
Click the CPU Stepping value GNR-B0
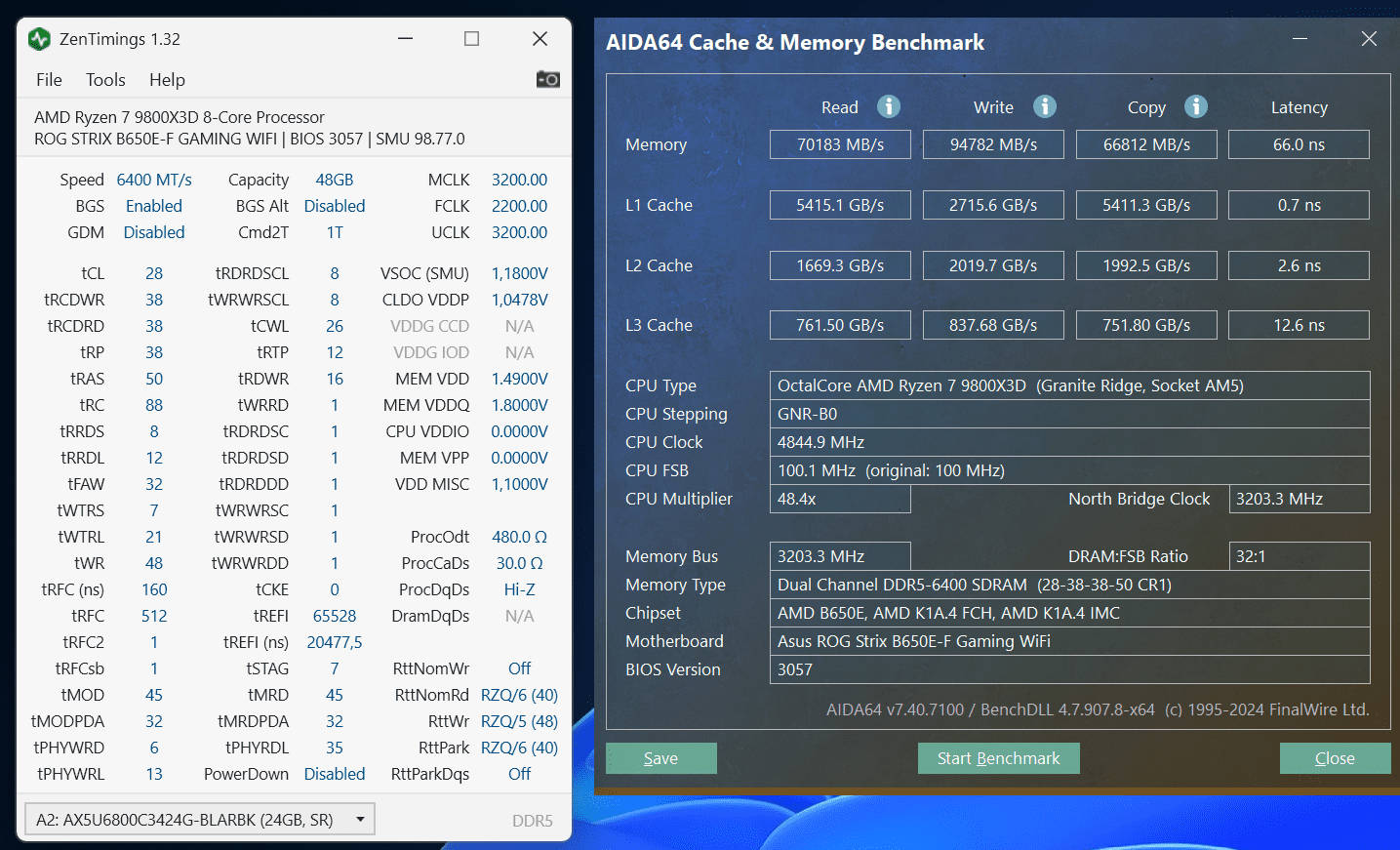coord(1069,414)
